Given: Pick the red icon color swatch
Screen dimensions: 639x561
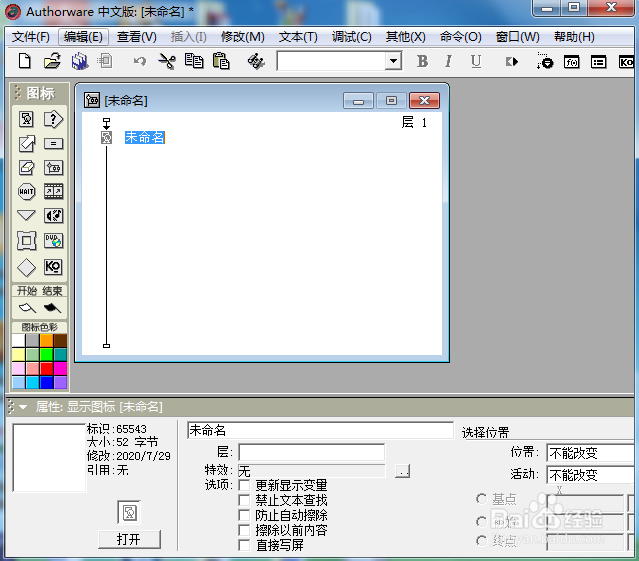Looking at the screenshot, I should pyautogui.click(x=46, y=368).
